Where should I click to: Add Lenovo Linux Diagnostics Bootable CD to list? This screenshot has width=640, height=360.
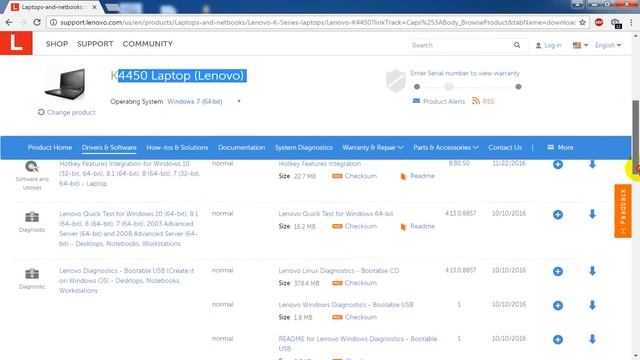pyautogui.click(x=558, y=271)
